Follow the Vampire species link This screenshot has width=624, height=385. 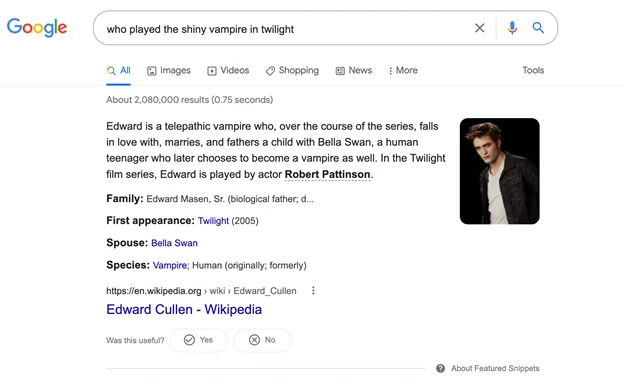point(170,266)
